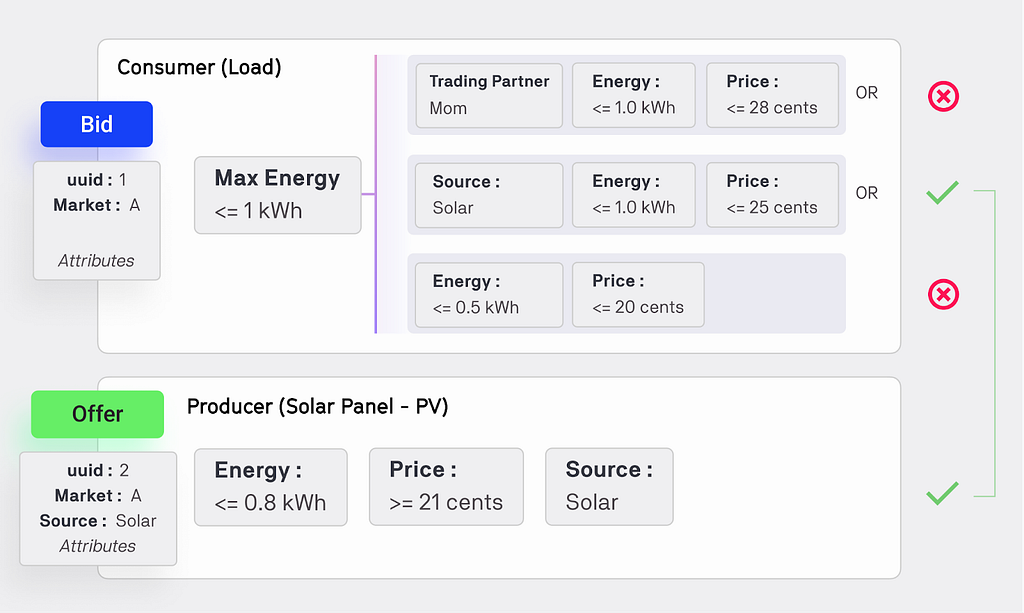Image resolution: width=1024 pixels, height=613 pixels.
Task: Open the Bid attributes card with uuid 1
Action: click(97, 221)
